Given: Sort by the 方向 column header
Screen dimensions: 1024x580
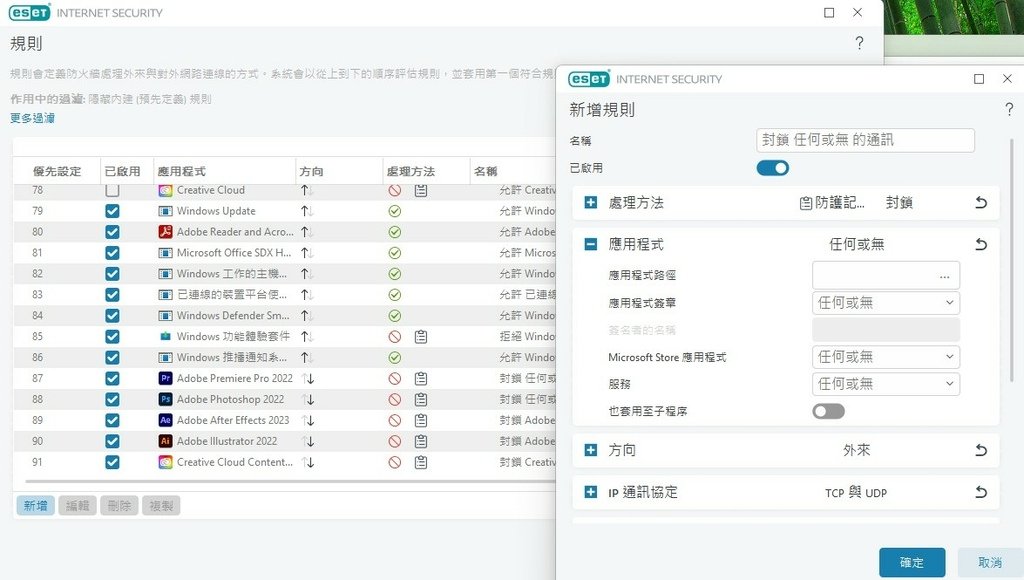Looking at the screenshot, I should [x=312, y=171].
